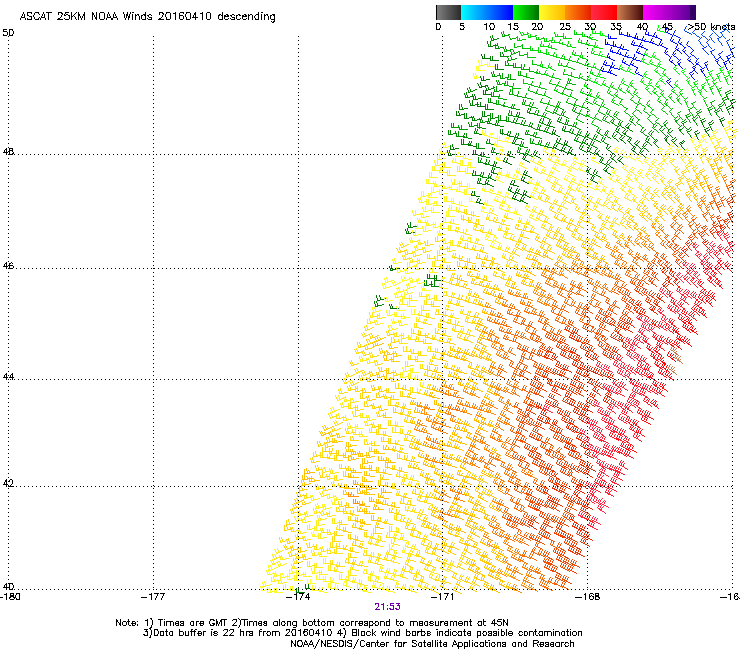The height and width of the screenshot is (650, 740).
Task: Click the 'Times are GMT' note line
Action: pos(312,623)
